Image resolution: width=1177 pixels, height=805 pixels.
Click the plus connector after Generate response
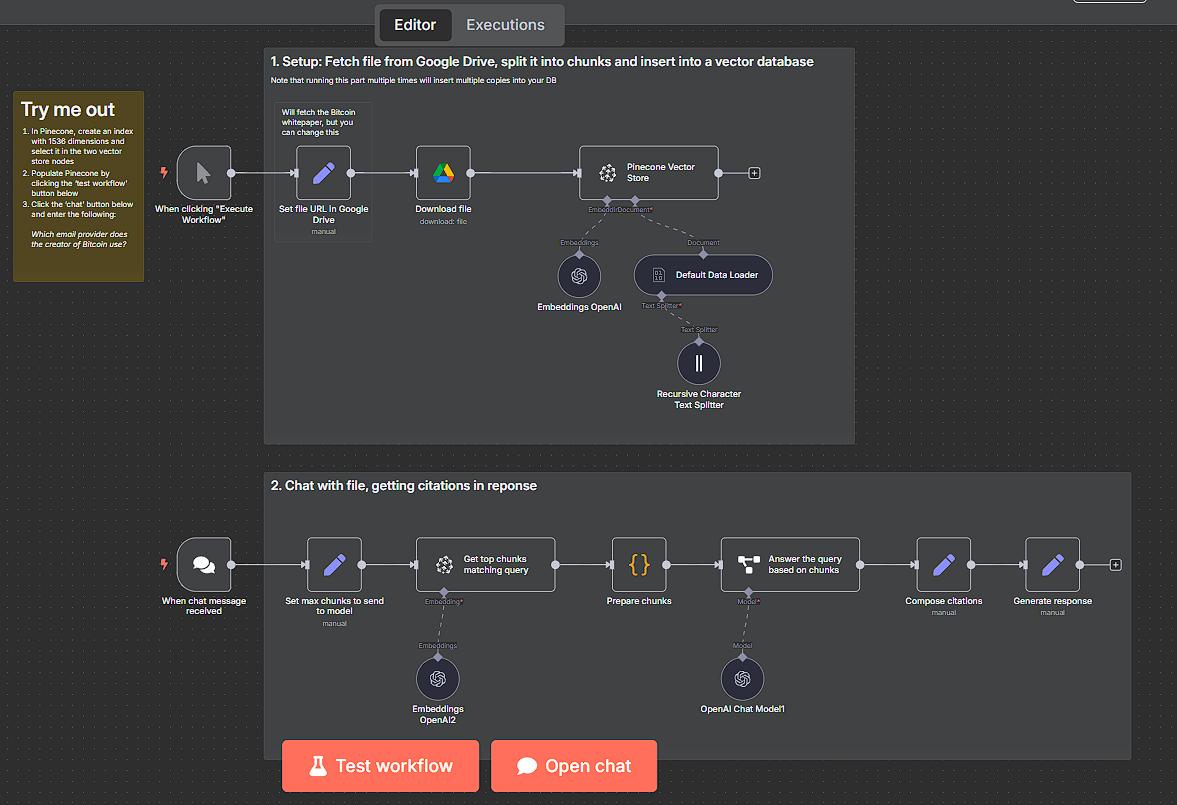(1115, 565)
